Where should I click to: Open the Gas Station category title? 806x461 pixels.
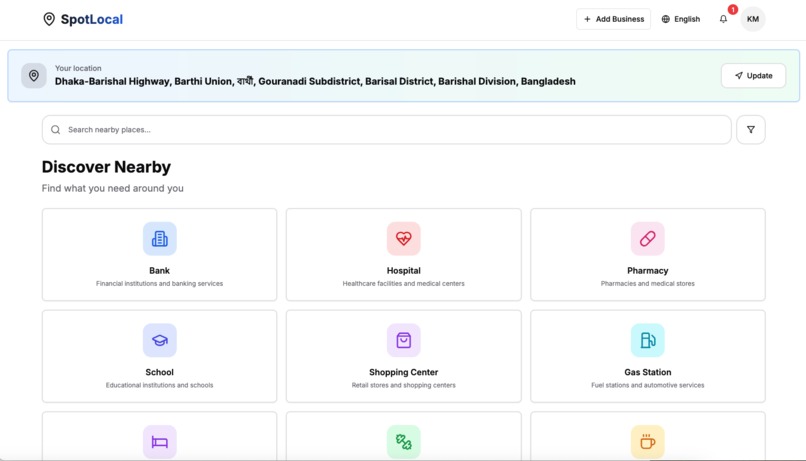648,372
